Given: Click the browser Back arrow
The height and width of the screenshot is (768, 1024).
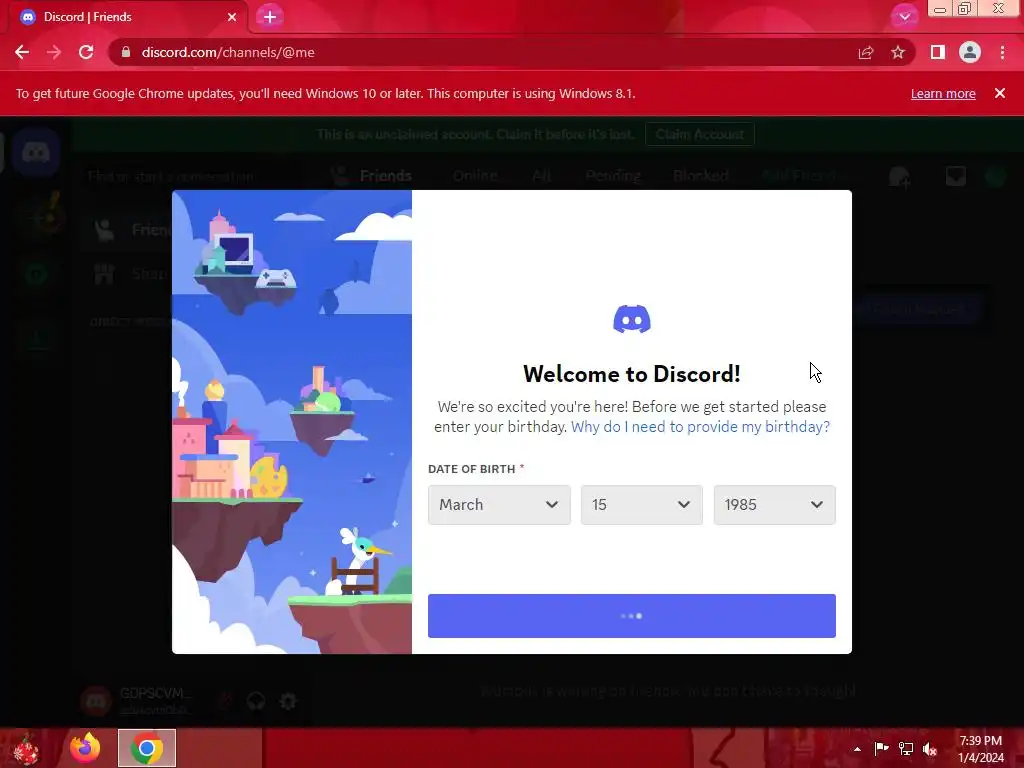Looking at the screenshot, I should coord(22,52).
